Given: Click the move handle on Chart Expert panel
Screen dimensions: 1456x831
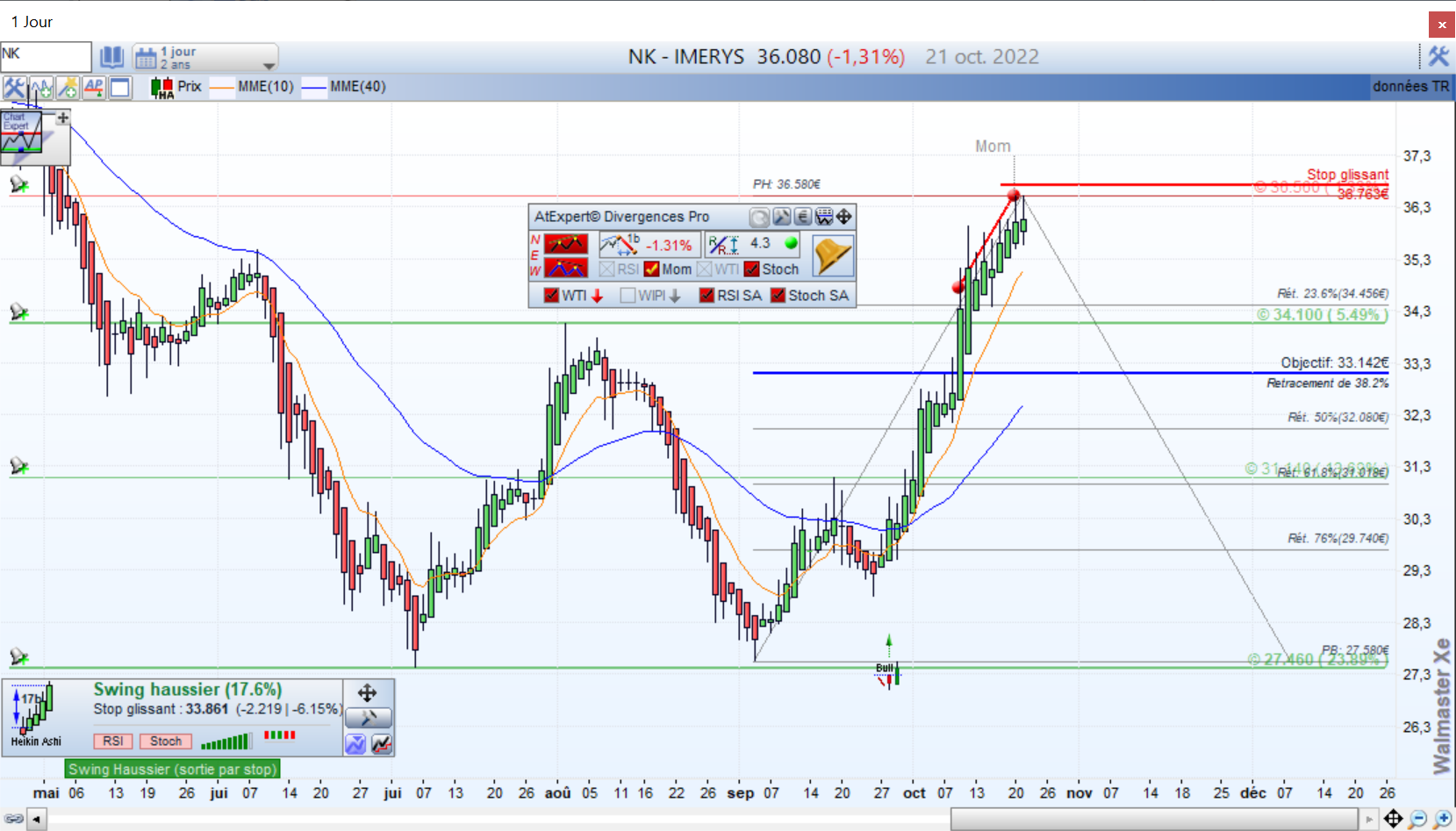Looking at the screenshot, I should (62, 118).
